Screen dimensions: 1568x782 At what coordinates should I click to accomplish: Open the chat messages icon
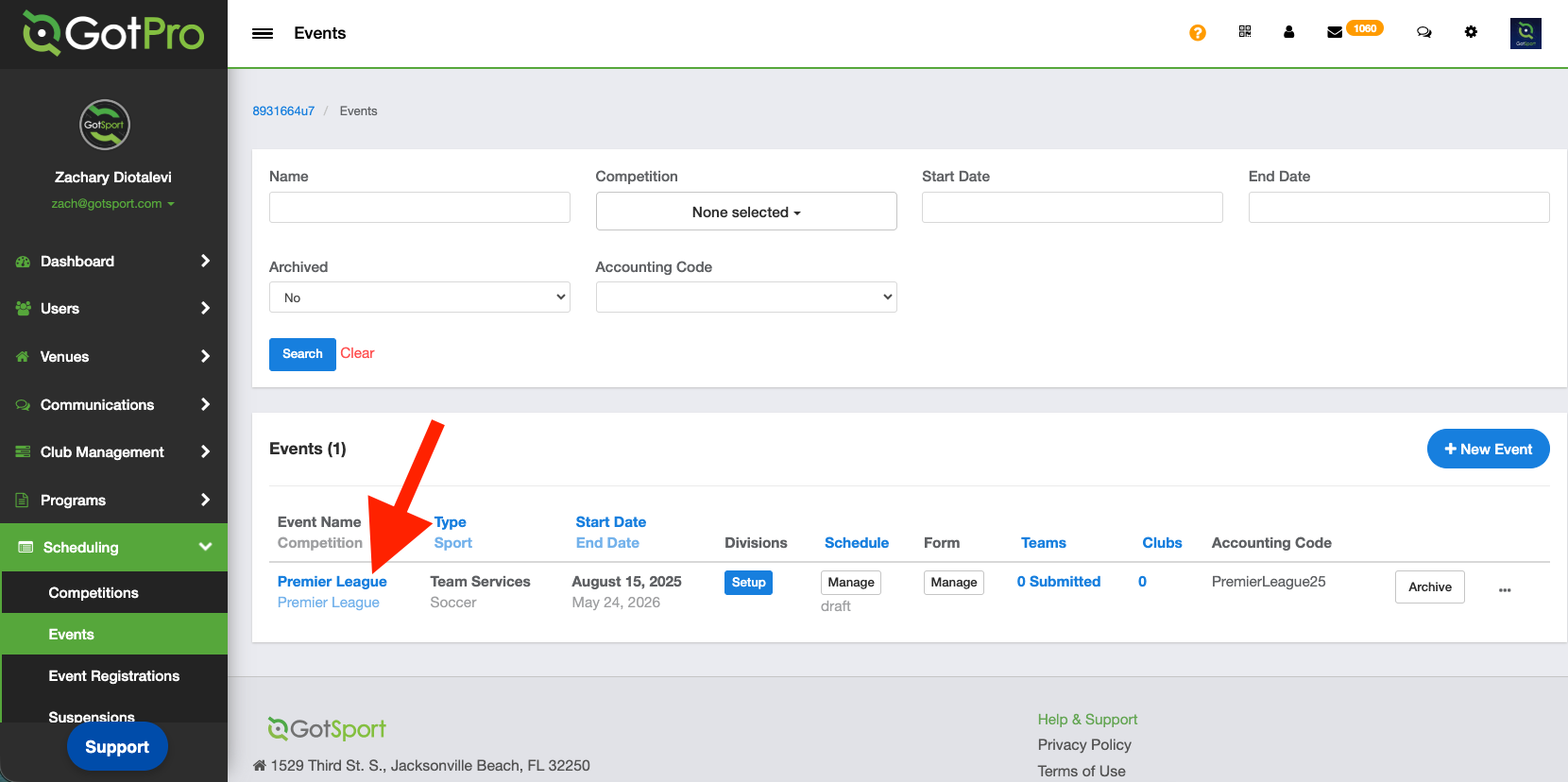coord(1423,32)
